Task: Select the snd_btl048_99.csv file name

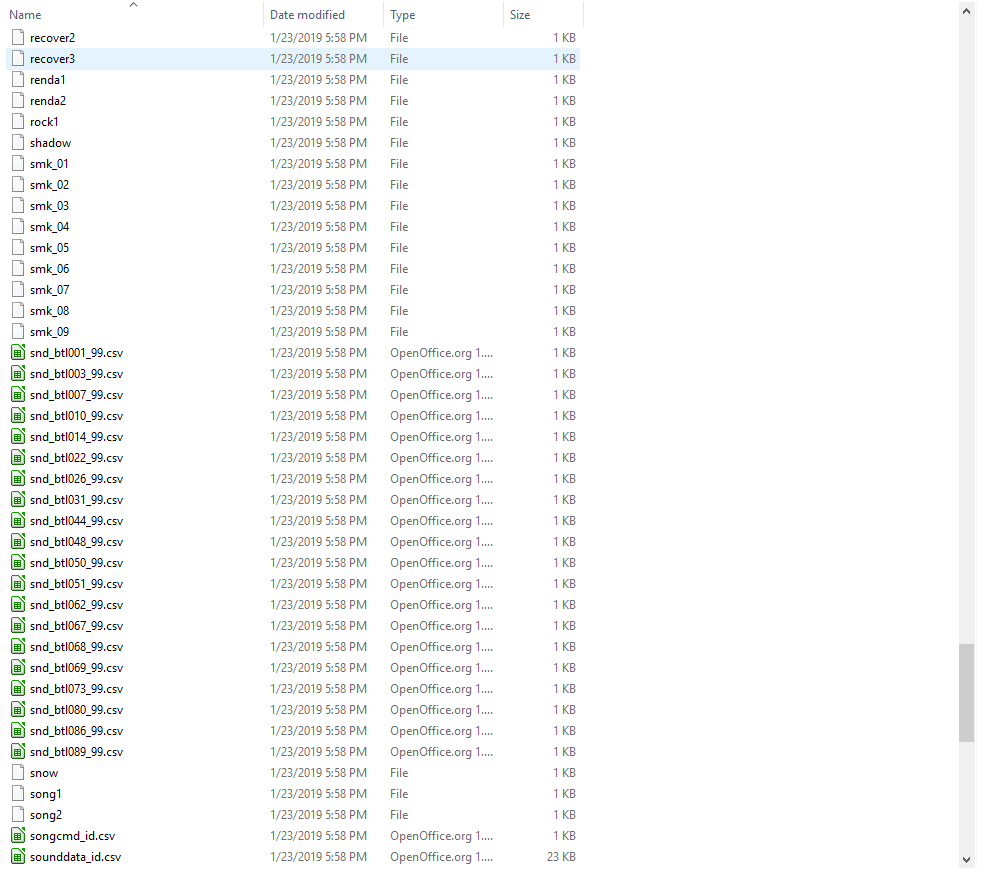Action: pyautogui.click(x=77, y=542)
